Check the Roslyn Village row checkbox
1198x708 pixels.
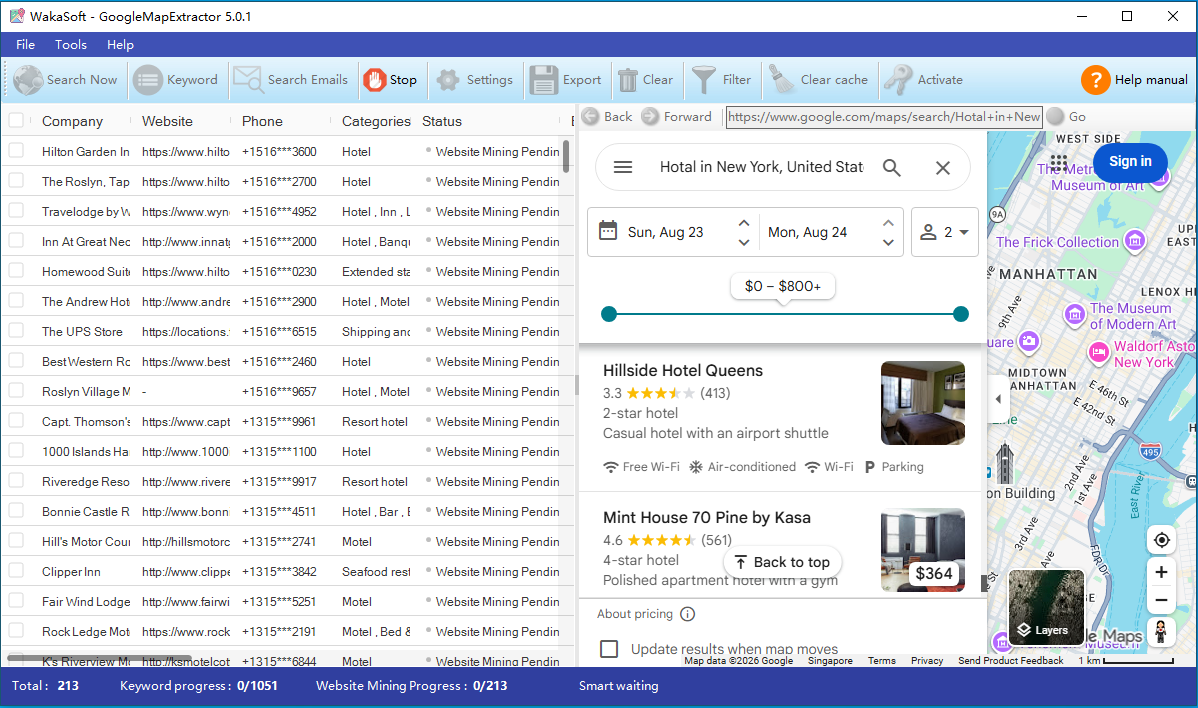(x=16, y=391)
